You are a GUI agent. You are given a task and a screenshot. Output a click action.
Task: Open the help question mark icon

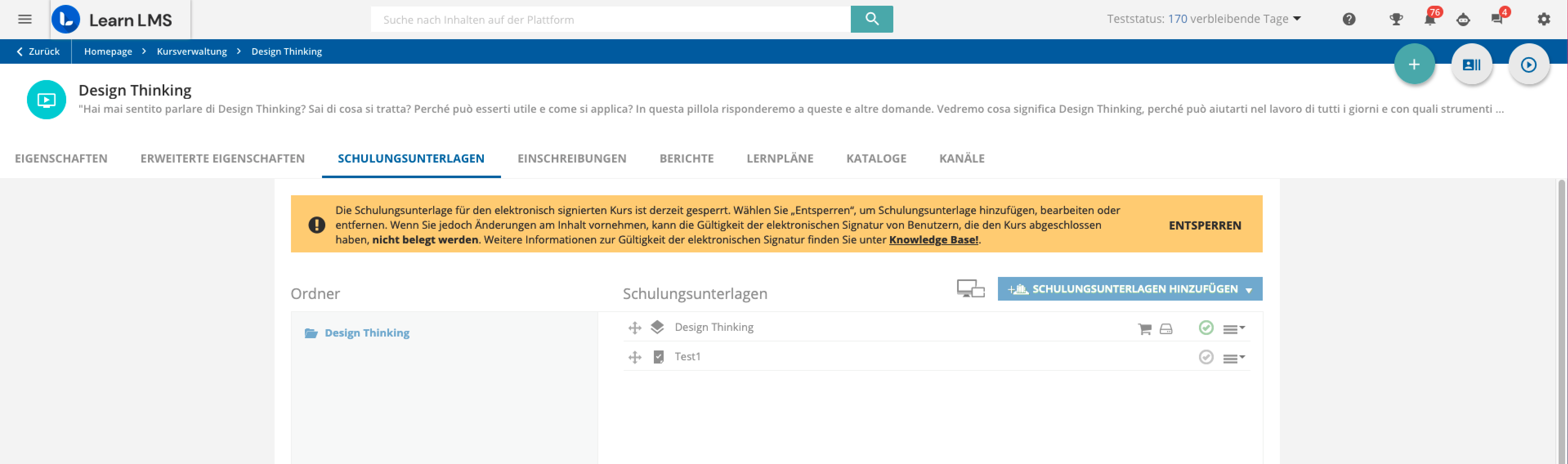click(1349, 20)
